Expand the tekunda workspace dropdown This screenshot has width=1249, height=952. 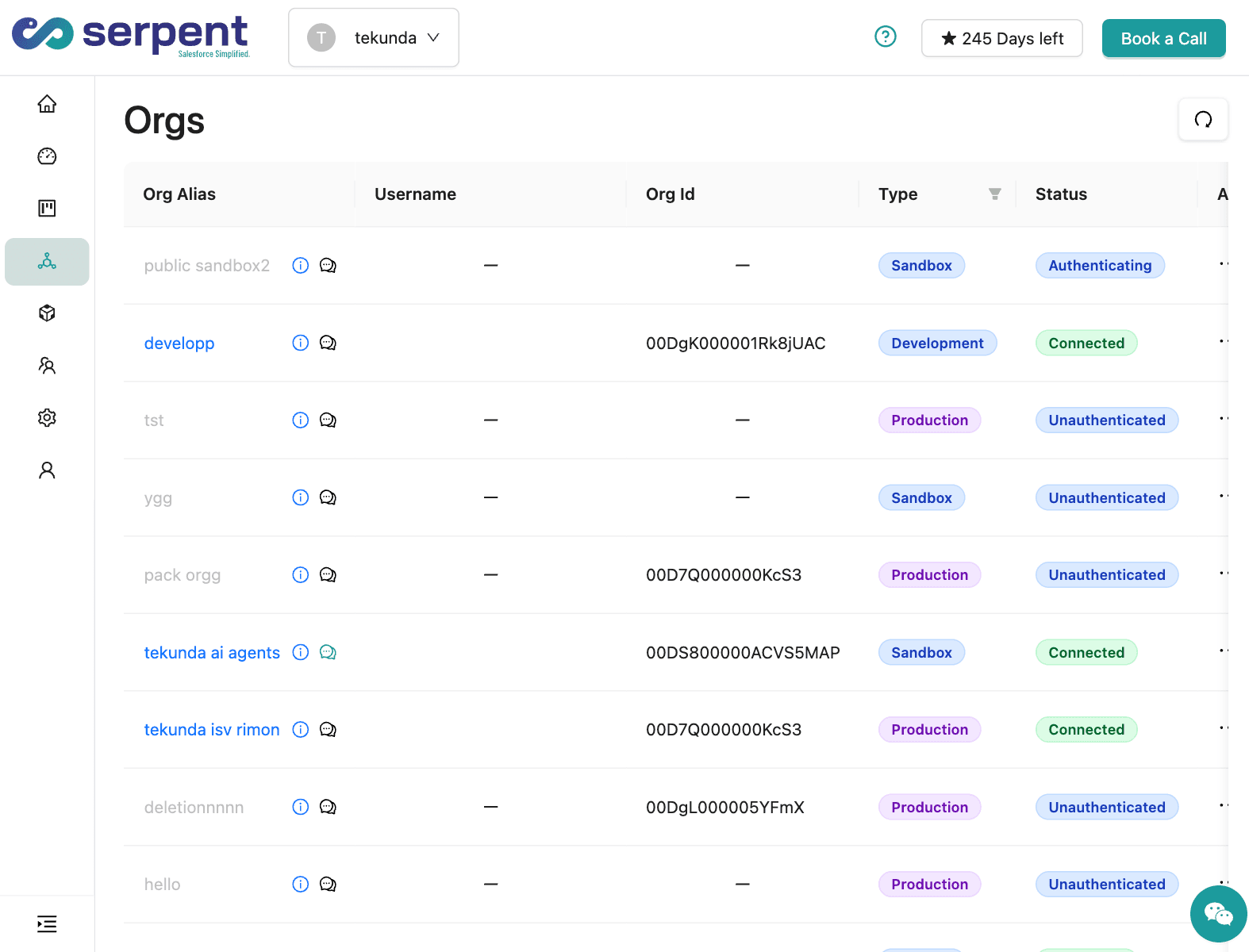pyautogui.click(x=374, y=38)
